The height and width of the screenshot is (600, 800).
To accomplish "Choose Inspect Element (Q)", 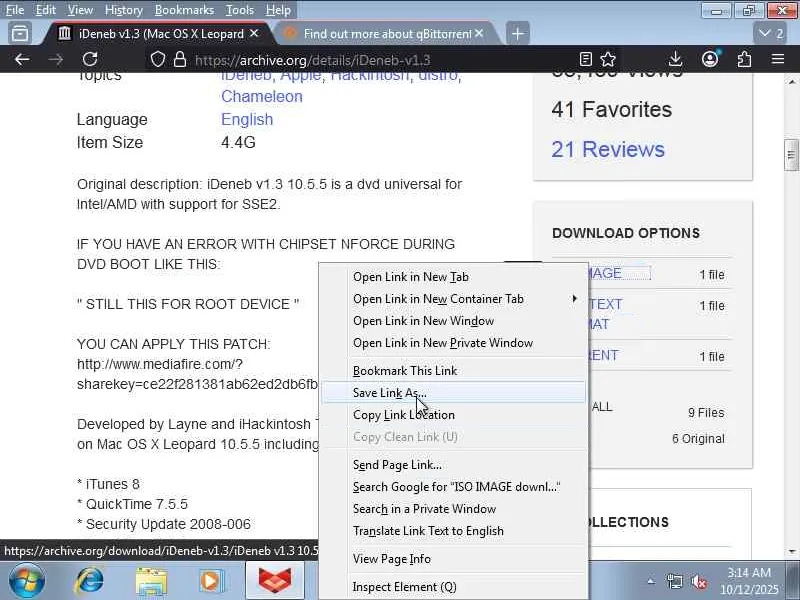I will click(454, 587).
